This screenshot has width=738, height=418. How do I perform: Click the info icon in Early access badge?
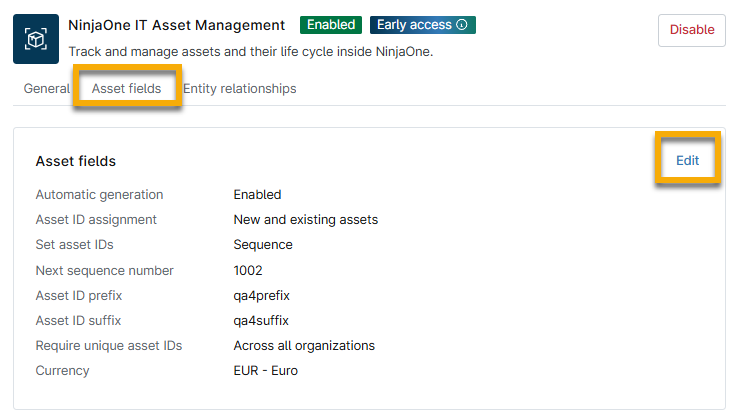[x=461, y=25]
